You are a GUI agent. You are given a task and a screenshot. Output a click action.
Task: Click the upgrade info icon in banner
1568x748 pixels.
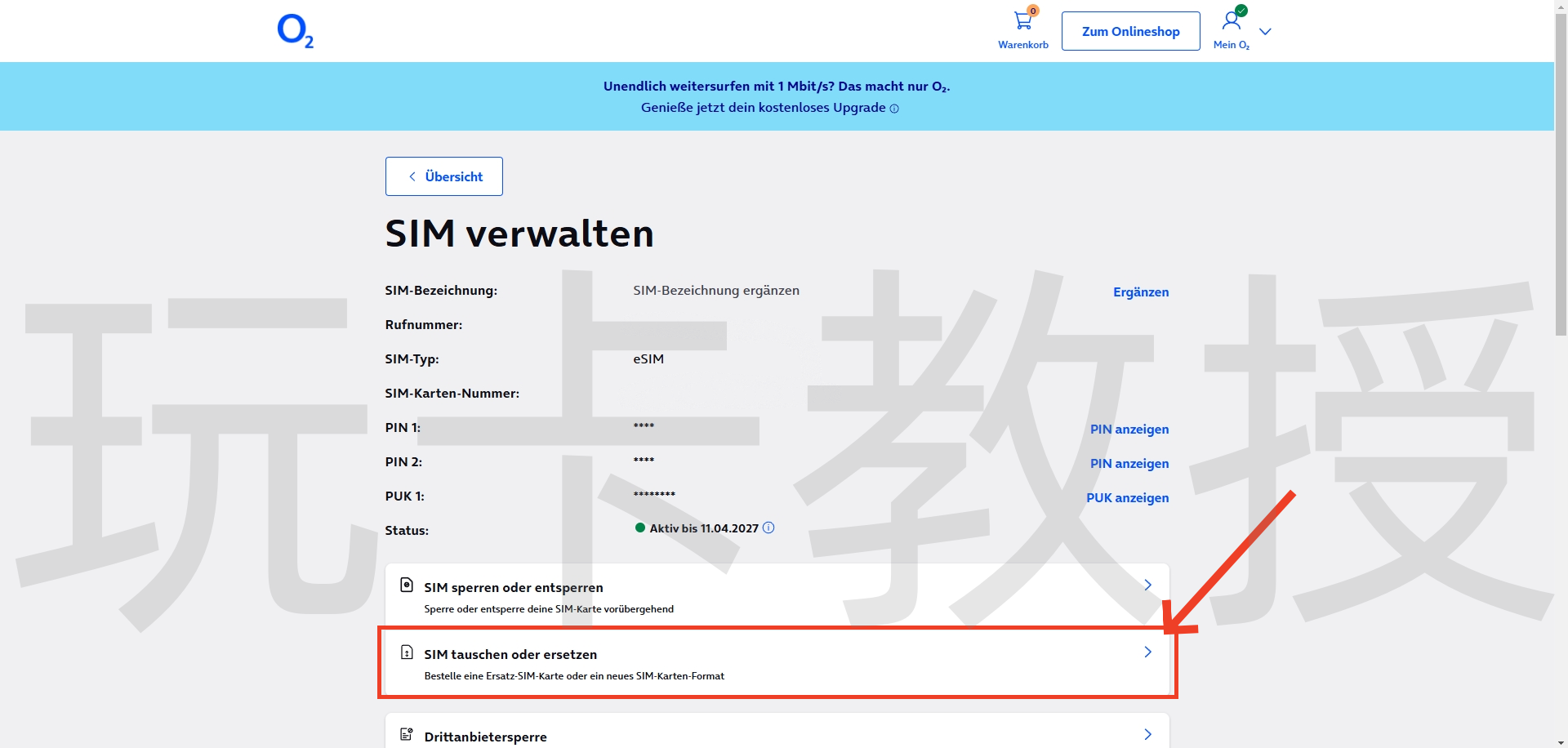click(894, 109)
